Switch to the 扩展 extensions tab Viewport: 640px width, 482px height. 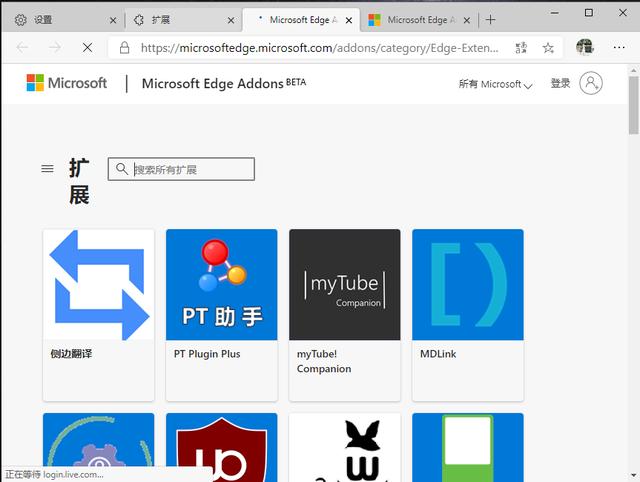[182, 20]
